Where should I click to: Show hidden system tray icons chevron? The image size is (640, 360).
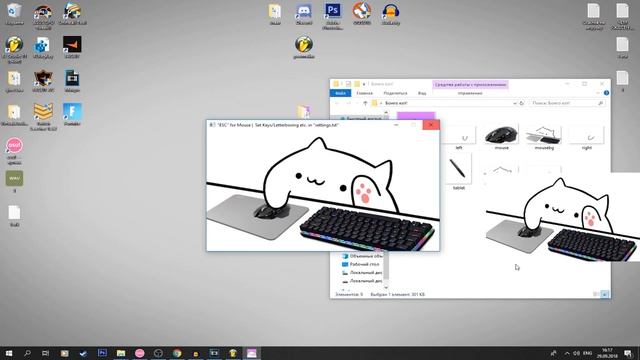coord(567,353)
